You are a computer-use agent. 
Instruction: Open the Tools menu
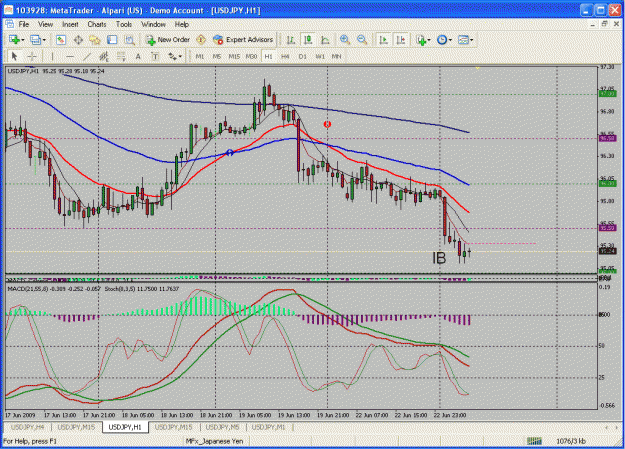(124, 24)
